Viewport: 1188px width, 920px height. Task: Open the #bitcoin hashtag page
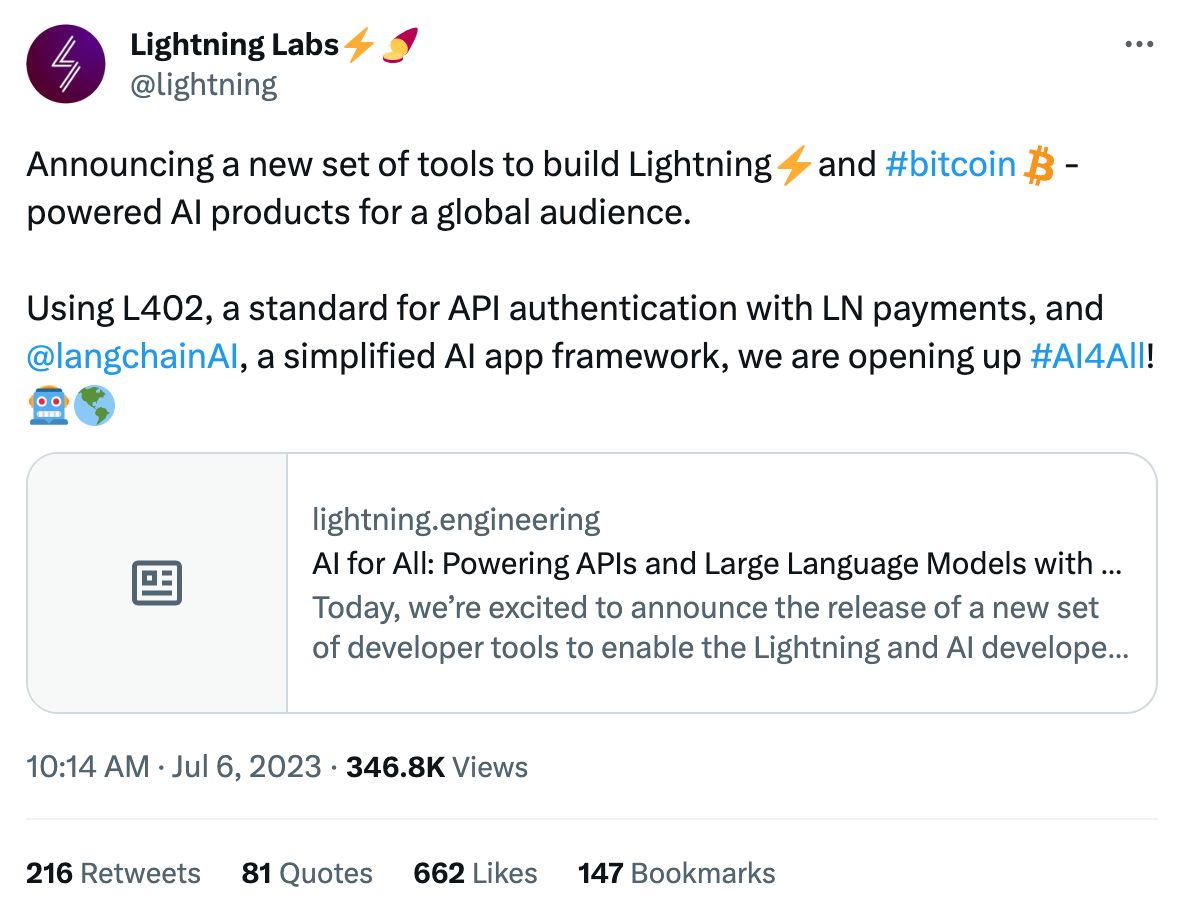click(x=951, y=163)
